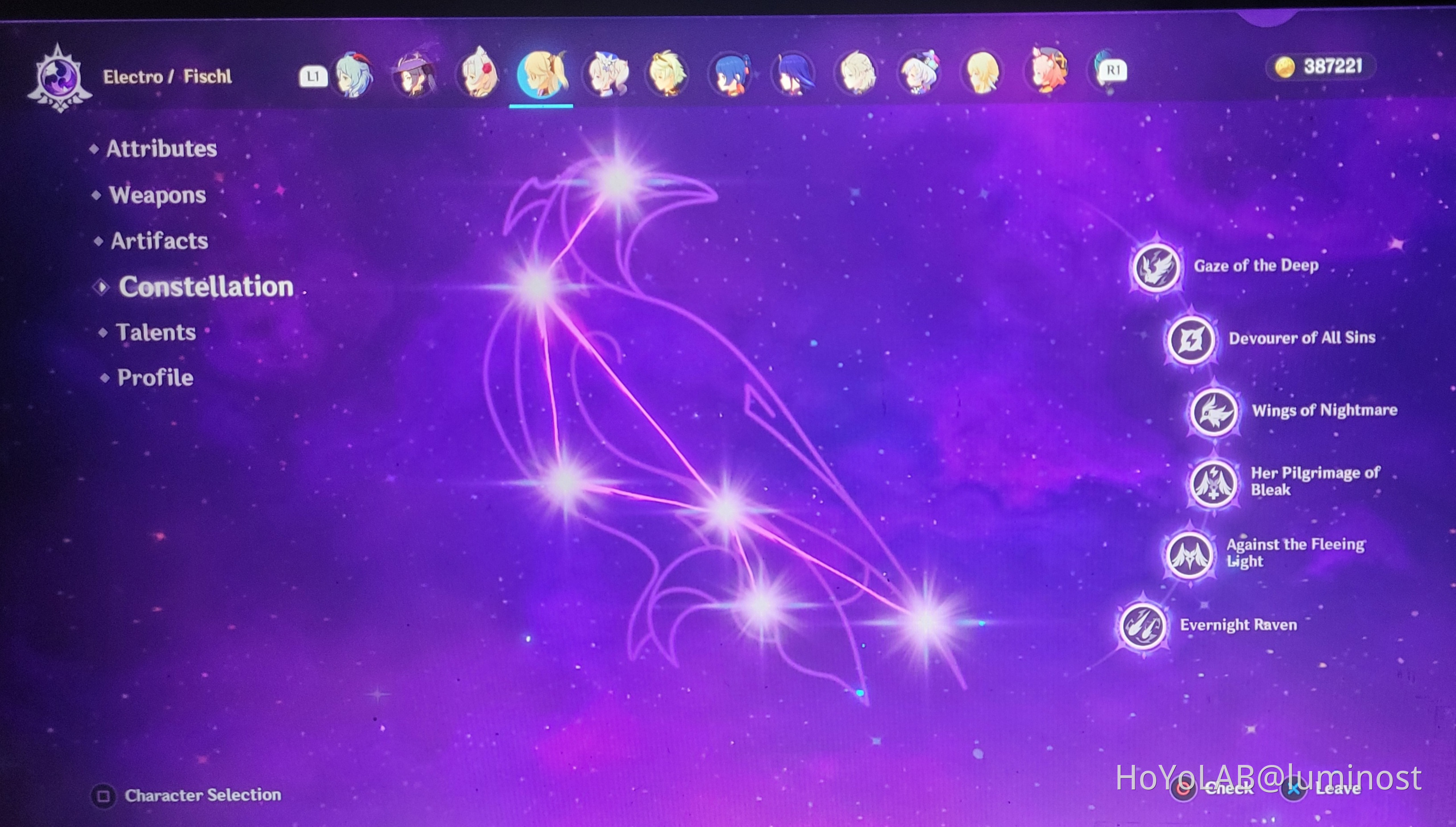Click Wings of Nightmare constellation icon
The image size is (1456, 827).
click(1214, 412)
